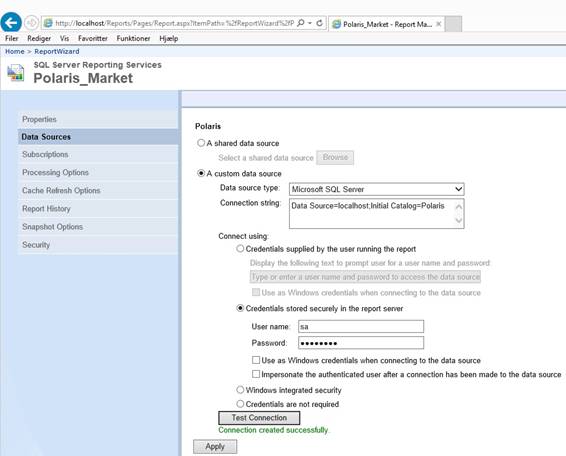Click the credential prompt text field
The height and width of the screenshot is (456, 566).
365,277
